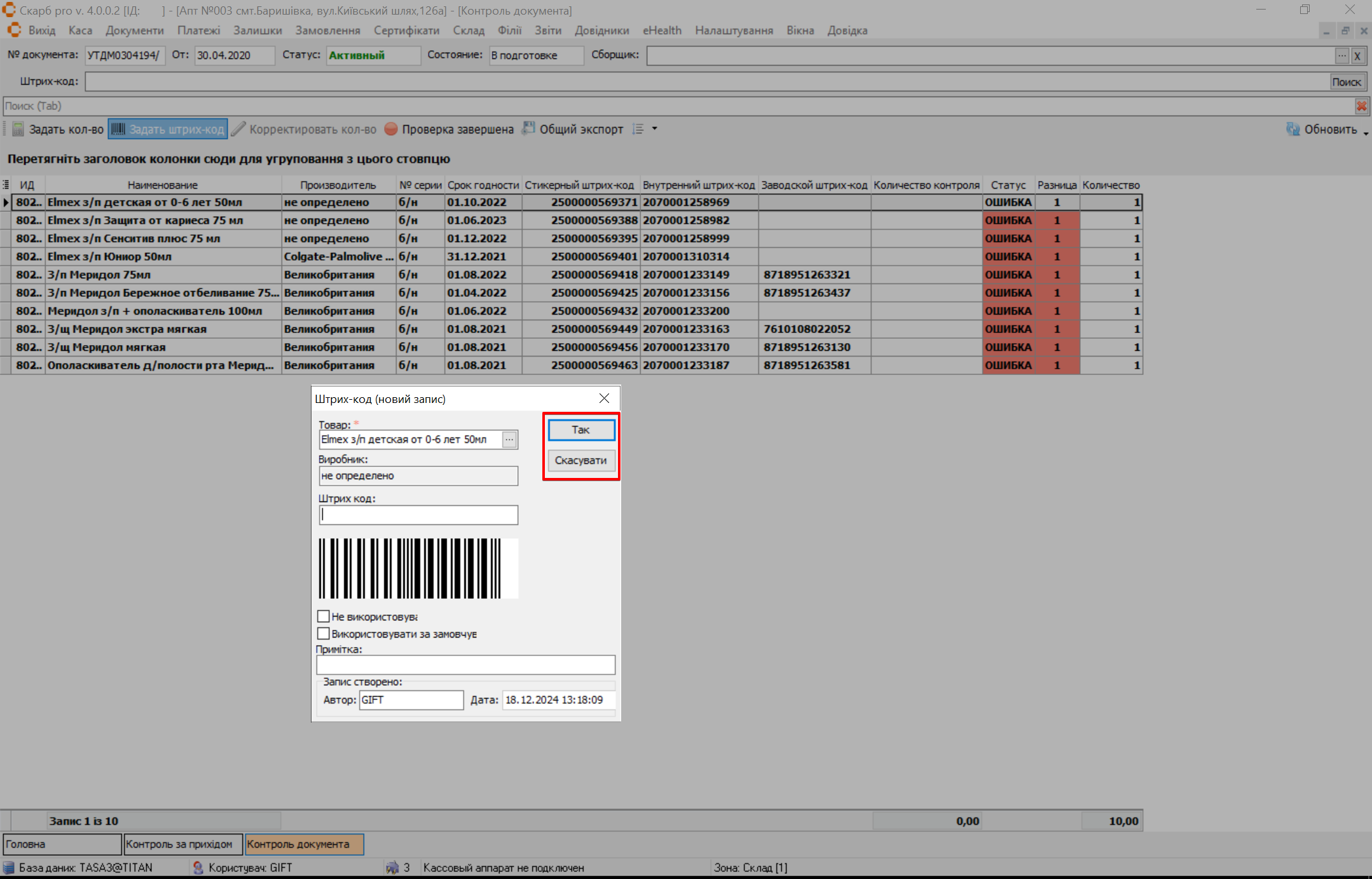Enable the Не використовувати checkbox
Viewport: 1372px width, 879px height.
click(x=324, y=617)
